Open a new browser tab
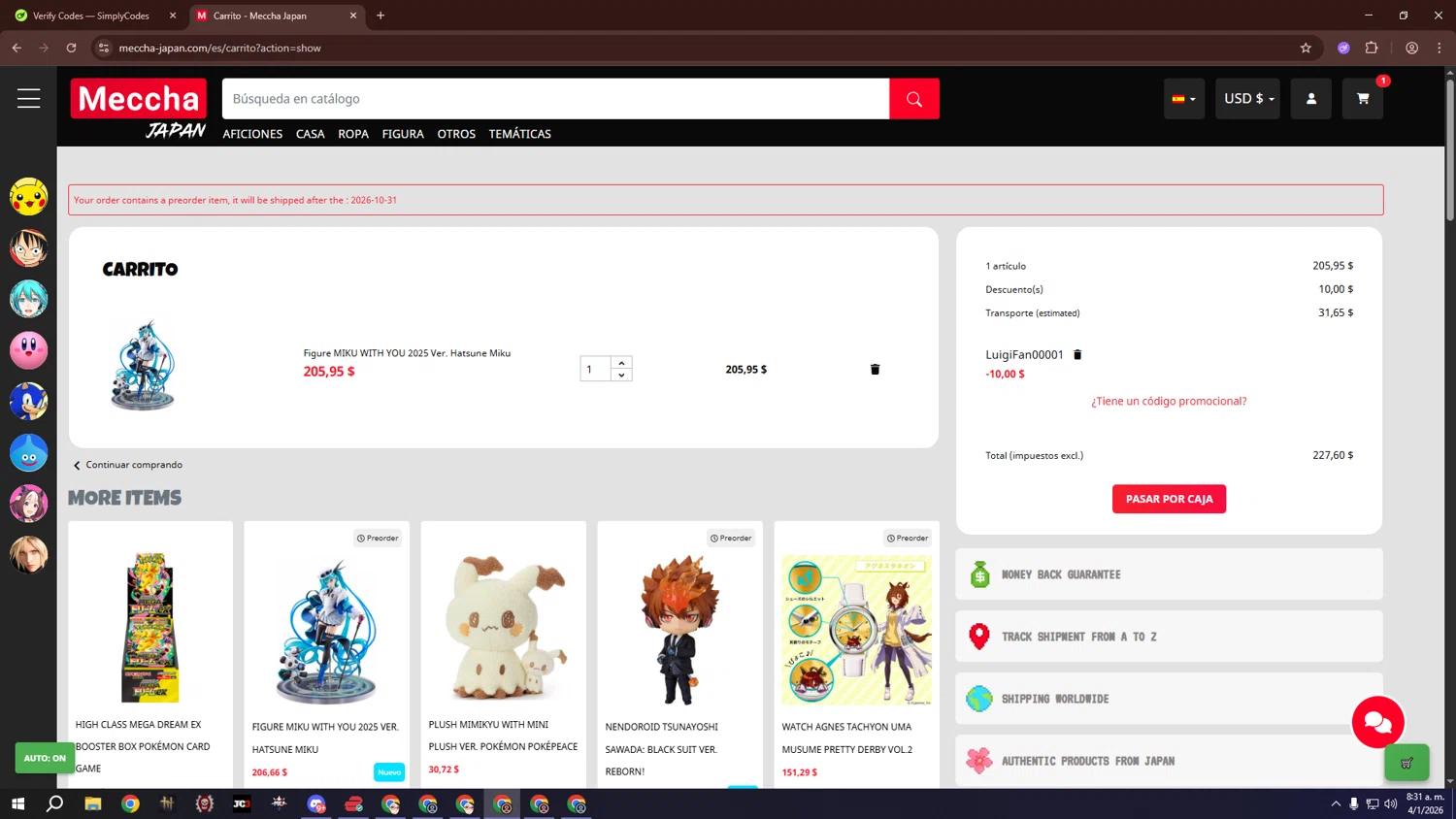 pos(381,16)
